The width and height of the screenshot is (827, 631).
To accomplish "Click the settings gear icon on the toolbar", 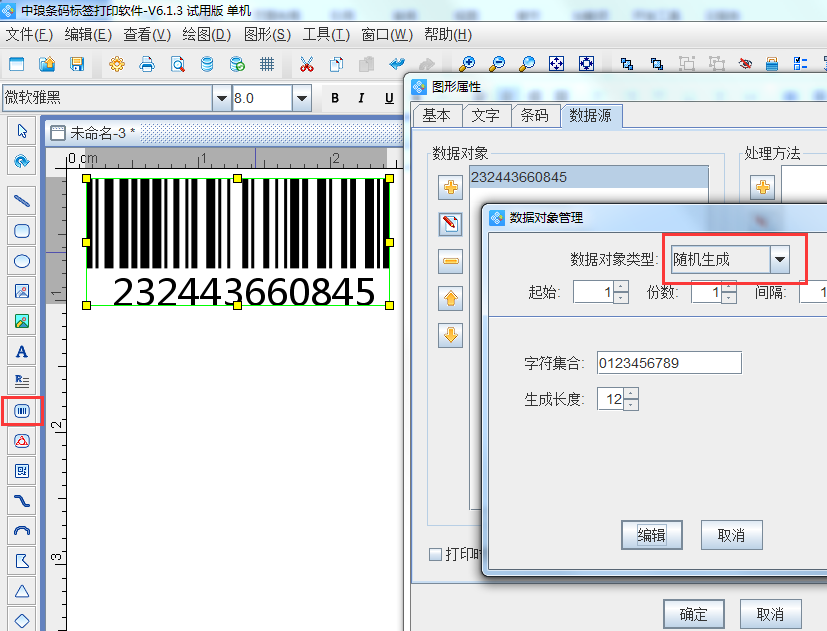I will (117, 63).
